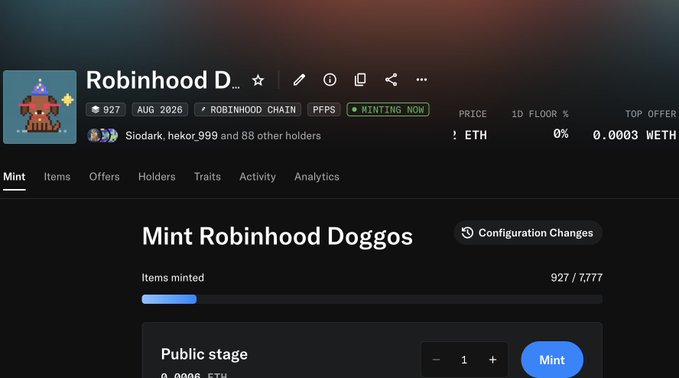Click the TOP OFFER column label
The width and height of the screenshot is (679, 378).
tap(650, 114)
